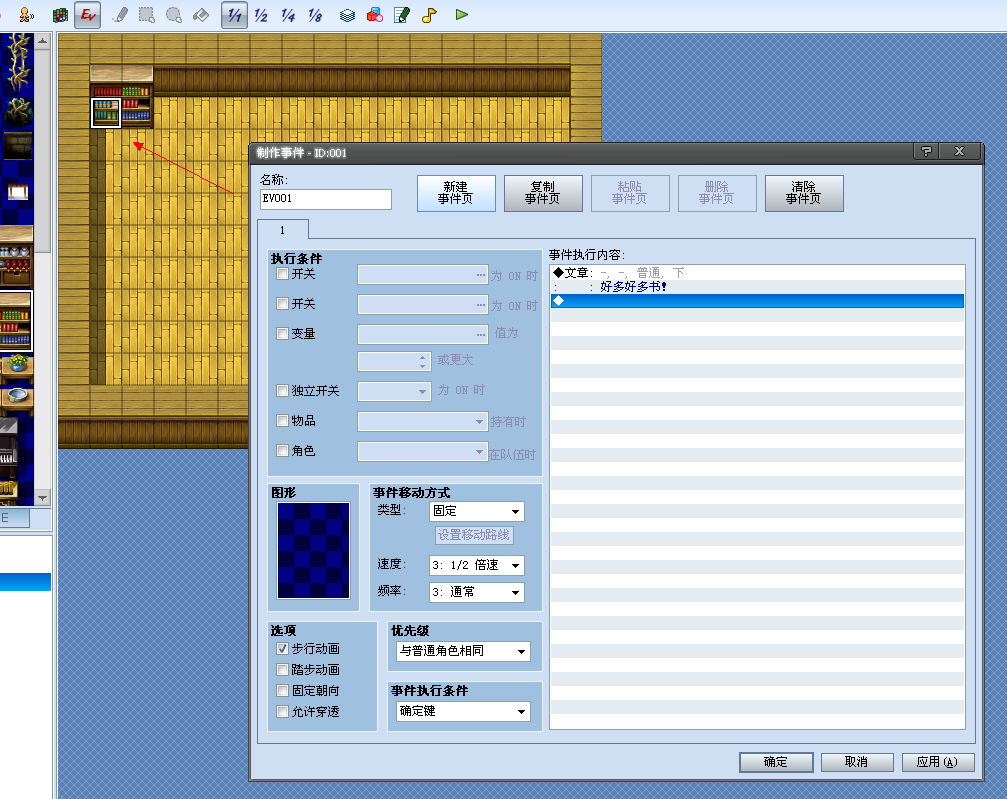
Task: Start the playtest with green arrow
Action: click(461, 14)
